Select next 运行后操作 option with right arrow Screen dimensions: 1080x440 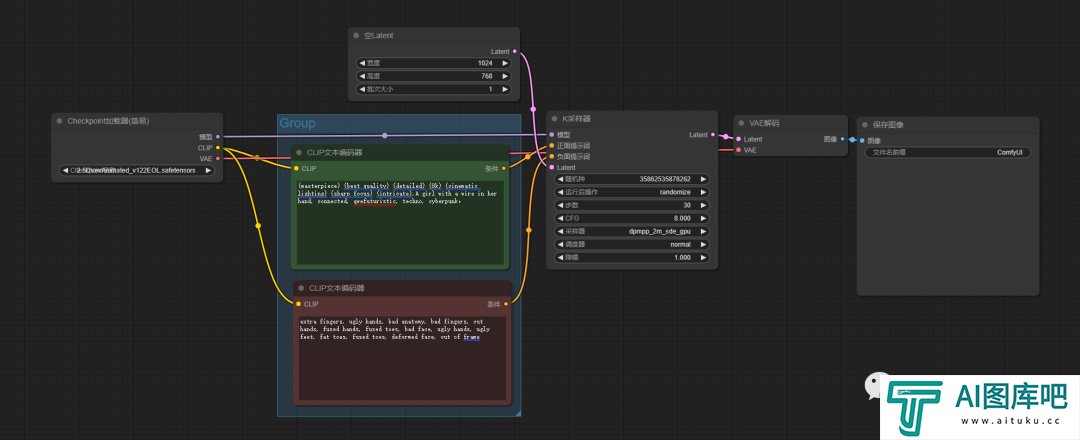(703, 192)
